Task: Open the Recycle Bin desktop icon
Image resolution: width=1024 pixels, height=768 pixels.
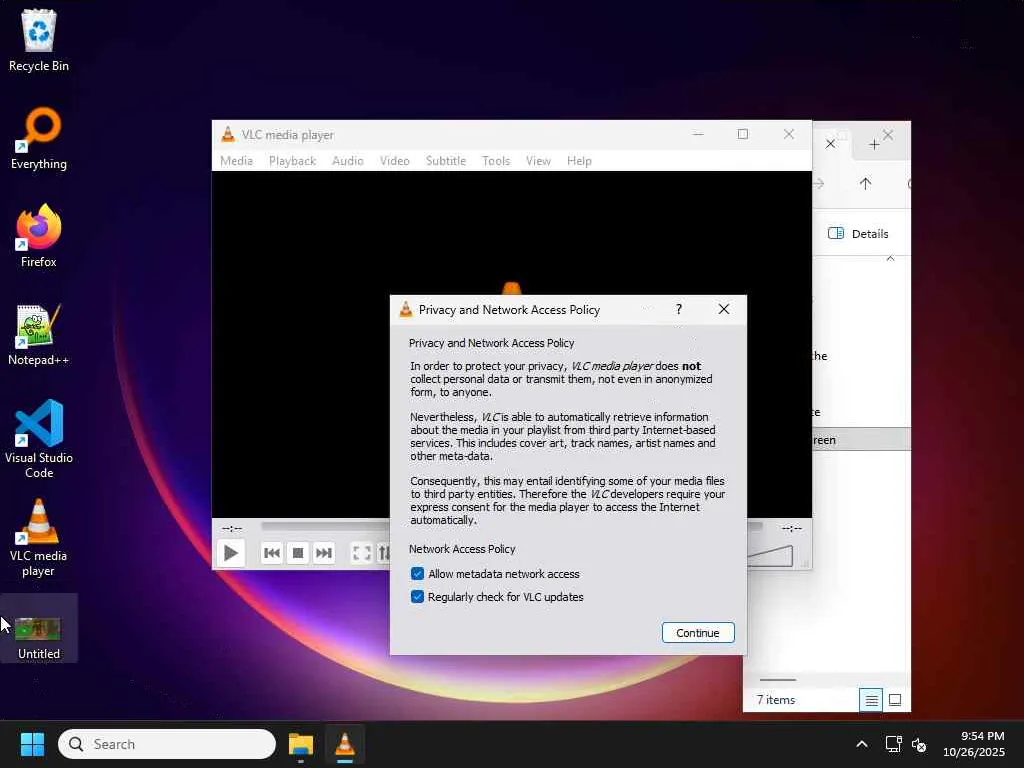Action: coord(39,40)
